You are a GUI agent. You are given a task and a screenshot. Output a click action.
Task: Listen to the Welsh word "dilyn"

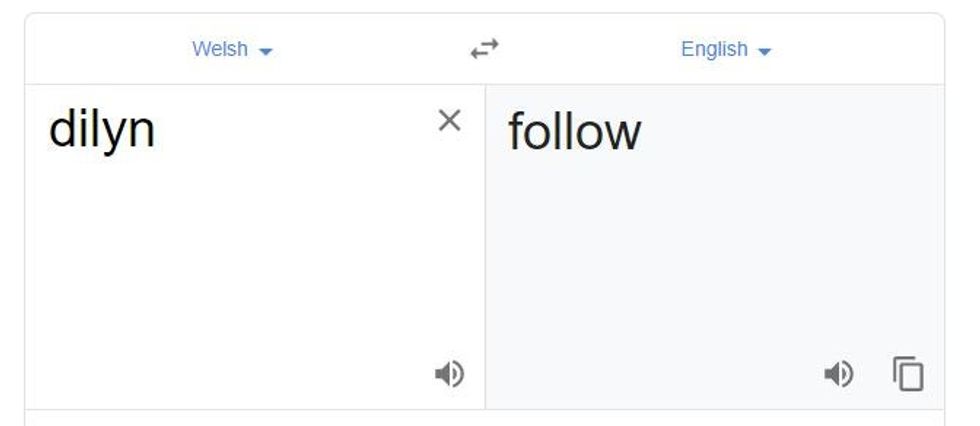tap(449, 374)
